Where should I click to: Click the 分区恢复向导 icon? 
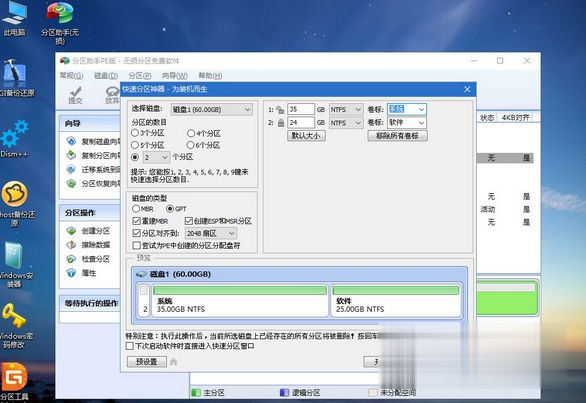tap(71, 184)
